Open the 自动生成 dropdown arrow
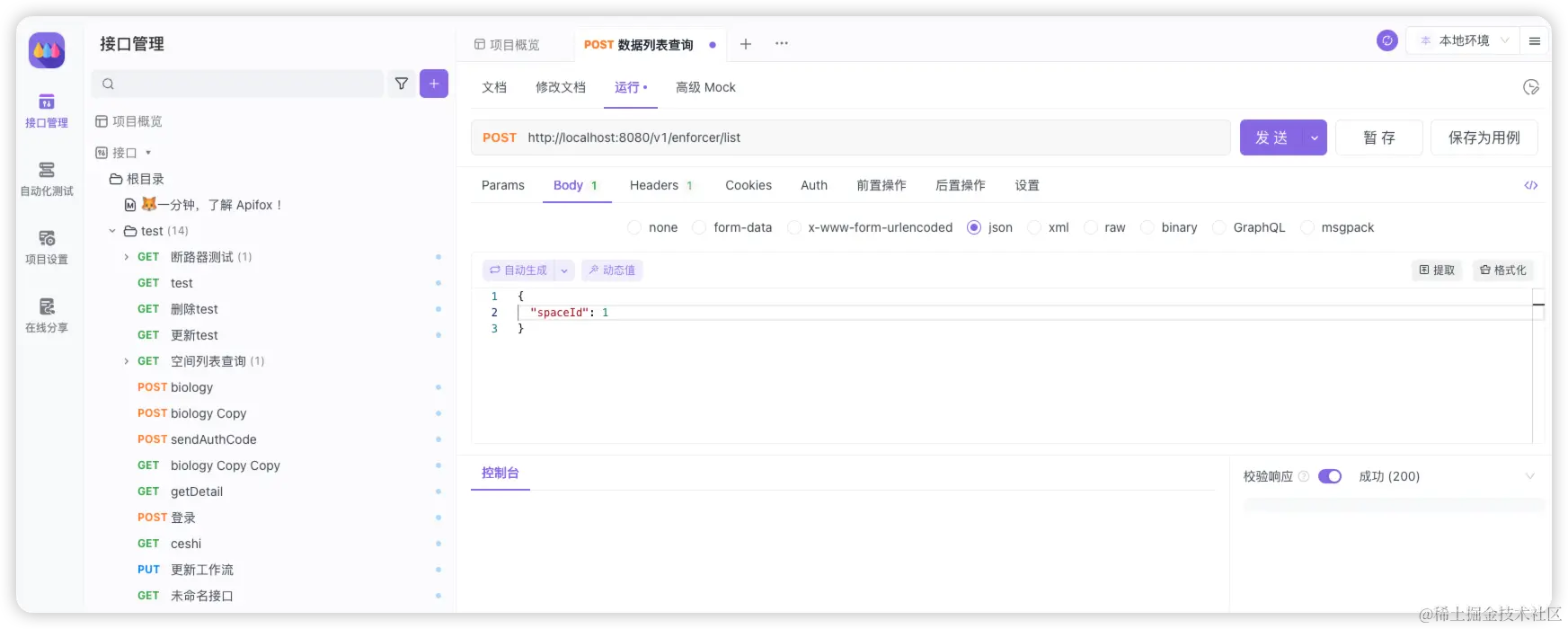The image size is (1568, 629). pyautogui.click(x=564, y=270)
